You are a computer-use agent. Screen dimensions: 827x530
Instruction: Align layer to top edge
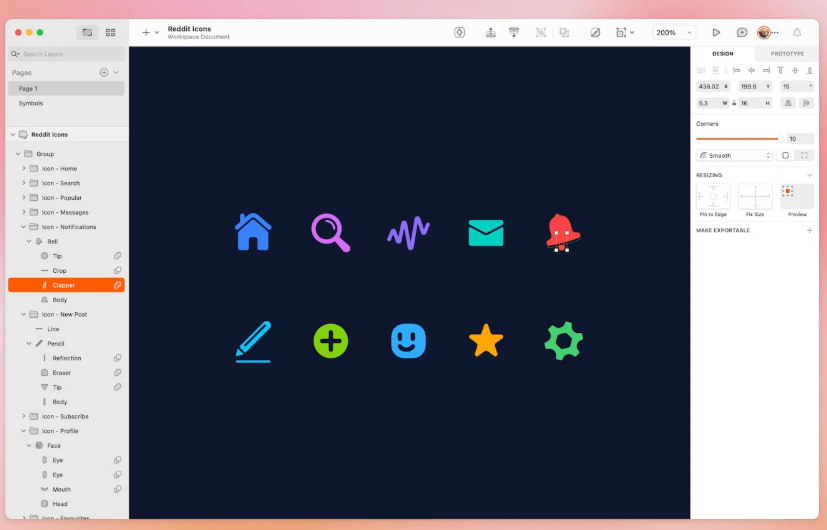tap(781, 70)
